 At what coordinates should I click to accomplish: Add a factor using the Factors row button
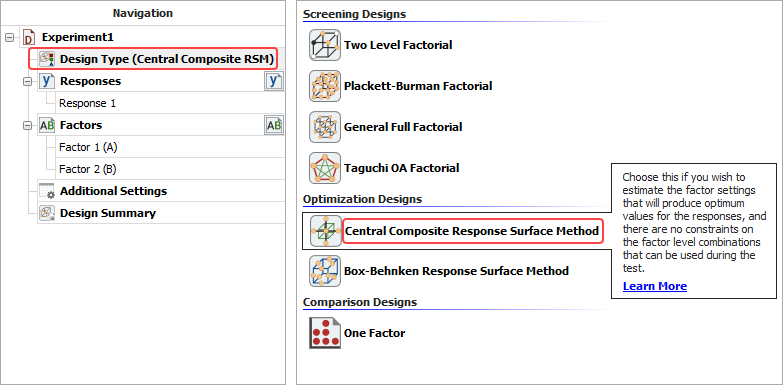click(274, 125)
